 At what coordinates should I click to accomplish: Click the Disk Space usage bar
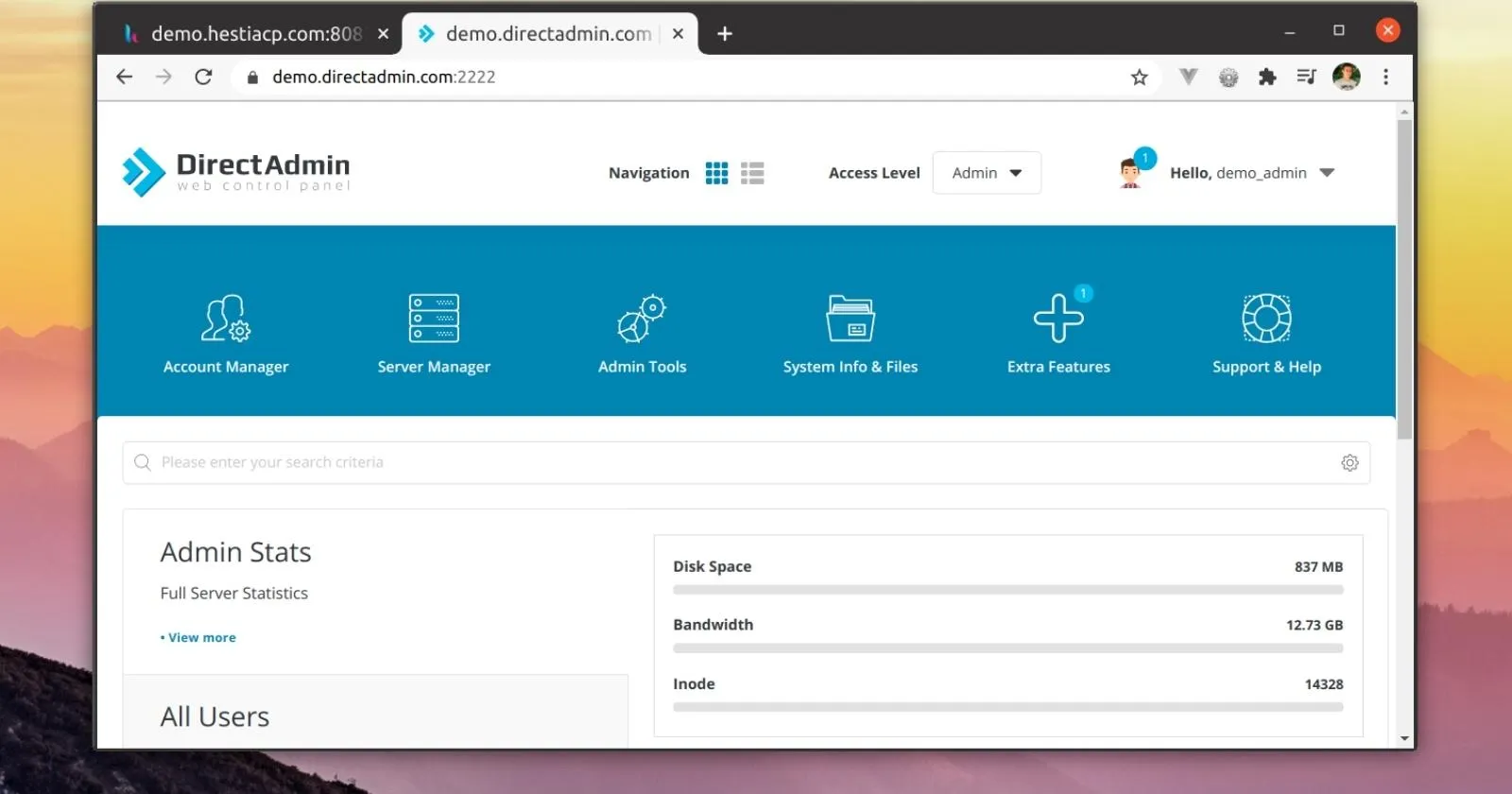pos(1008,590)
